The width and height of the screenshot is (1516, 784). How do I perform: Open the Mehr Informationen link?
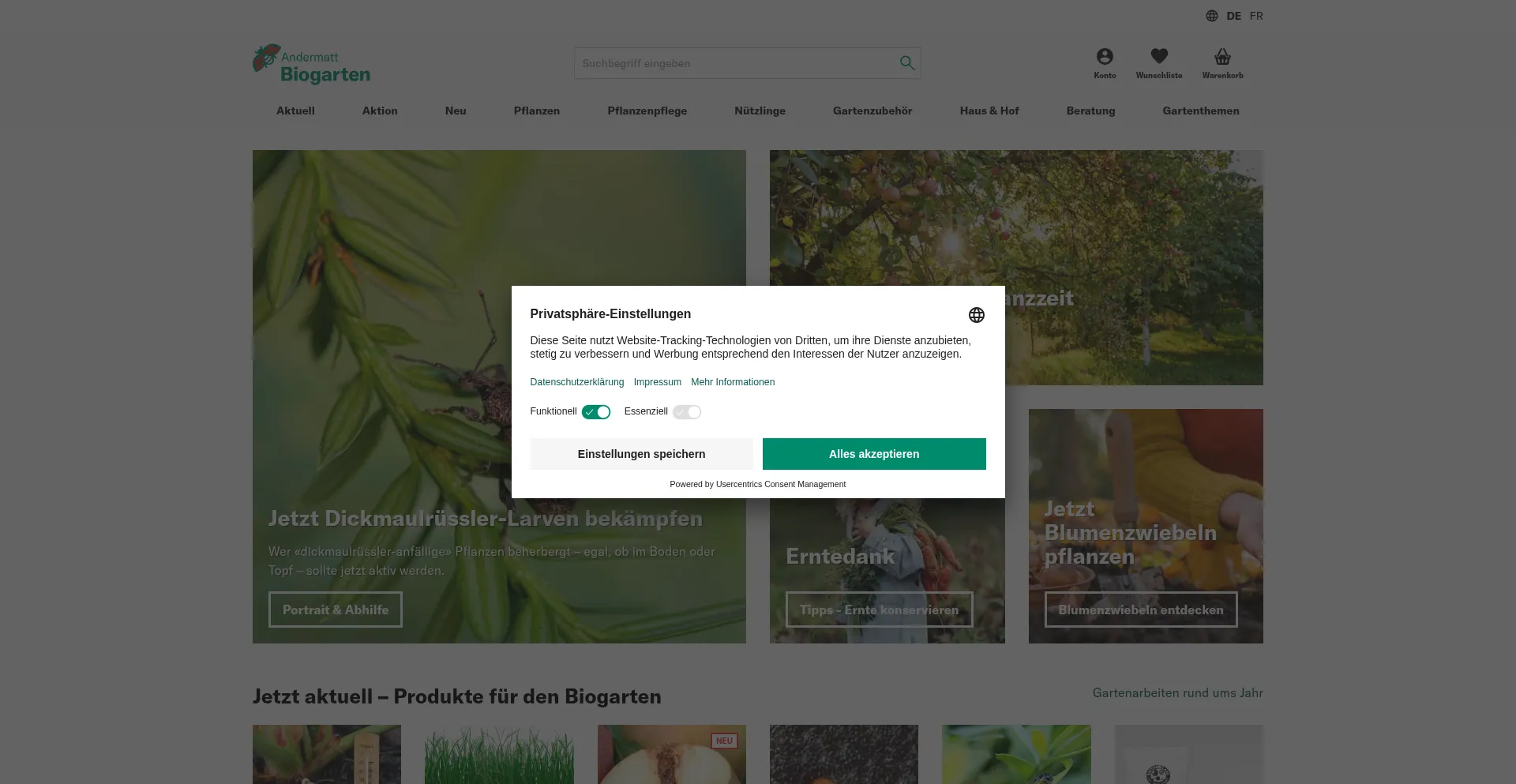tap(733, 382)
